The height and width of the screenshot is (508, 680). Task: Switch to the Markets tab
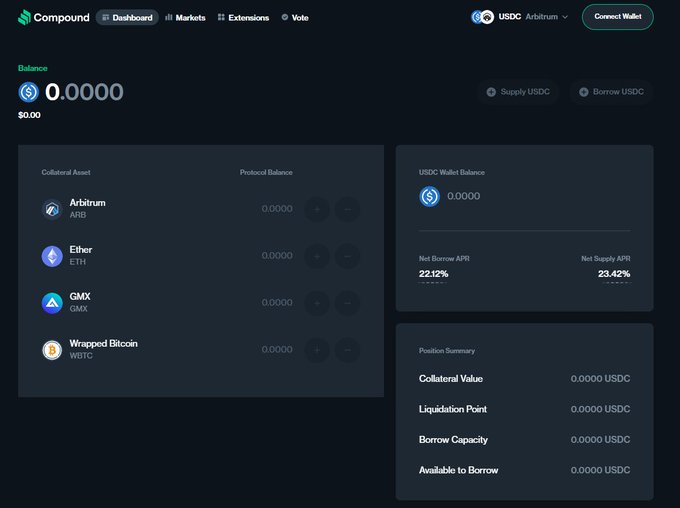pos(185,17)
